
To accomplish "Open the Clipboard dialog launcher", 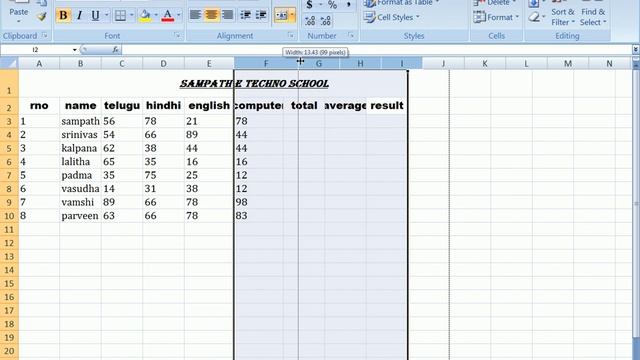I will pos(45,36).
